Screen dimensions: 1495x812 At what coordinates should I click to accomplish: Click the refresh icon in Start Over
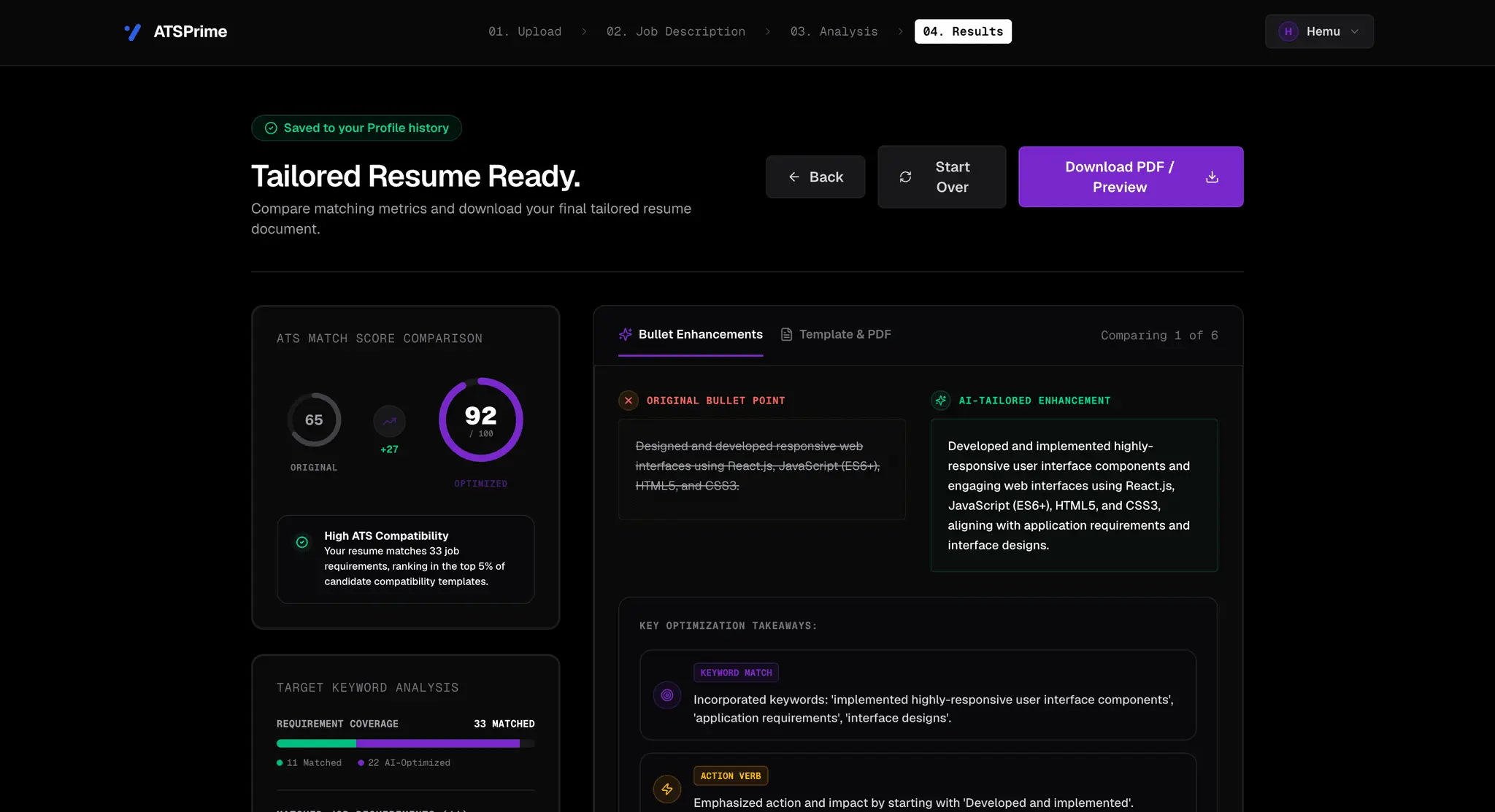(905, 177)
